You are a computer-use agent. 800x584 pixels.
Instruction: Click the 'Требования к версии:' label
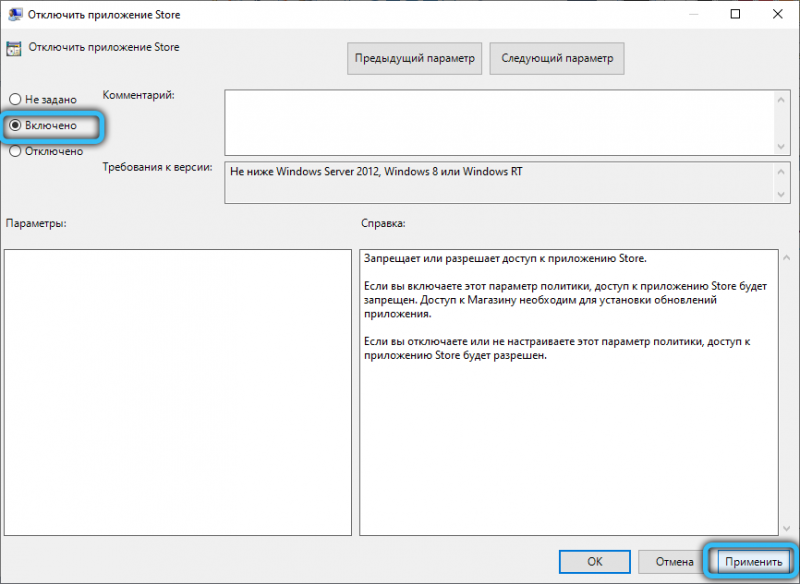[x=157, y=167]
